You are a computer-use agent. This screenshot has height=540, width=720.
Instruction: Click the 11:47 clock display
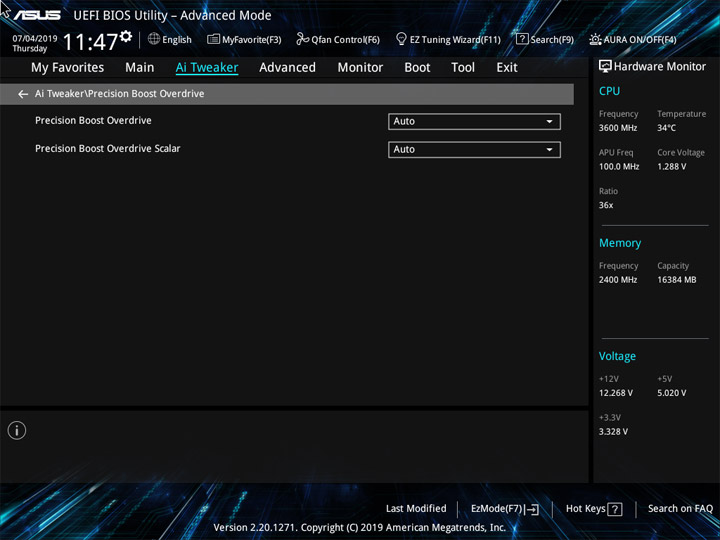click(90, 42)
